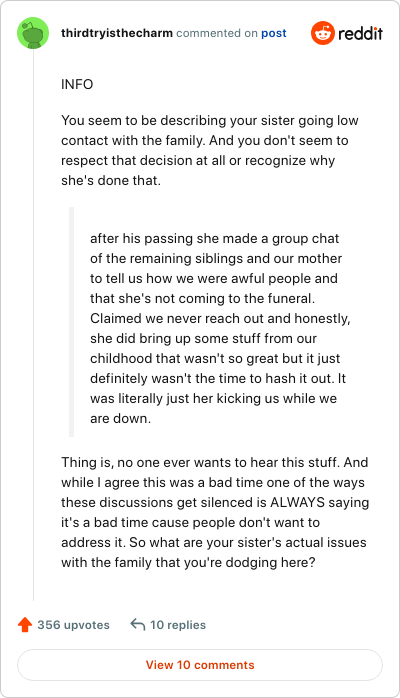400x698 pixels.
Task: Click 'are down.' at the quote's end
Action: pyautogui.click(x=120, y=418)
